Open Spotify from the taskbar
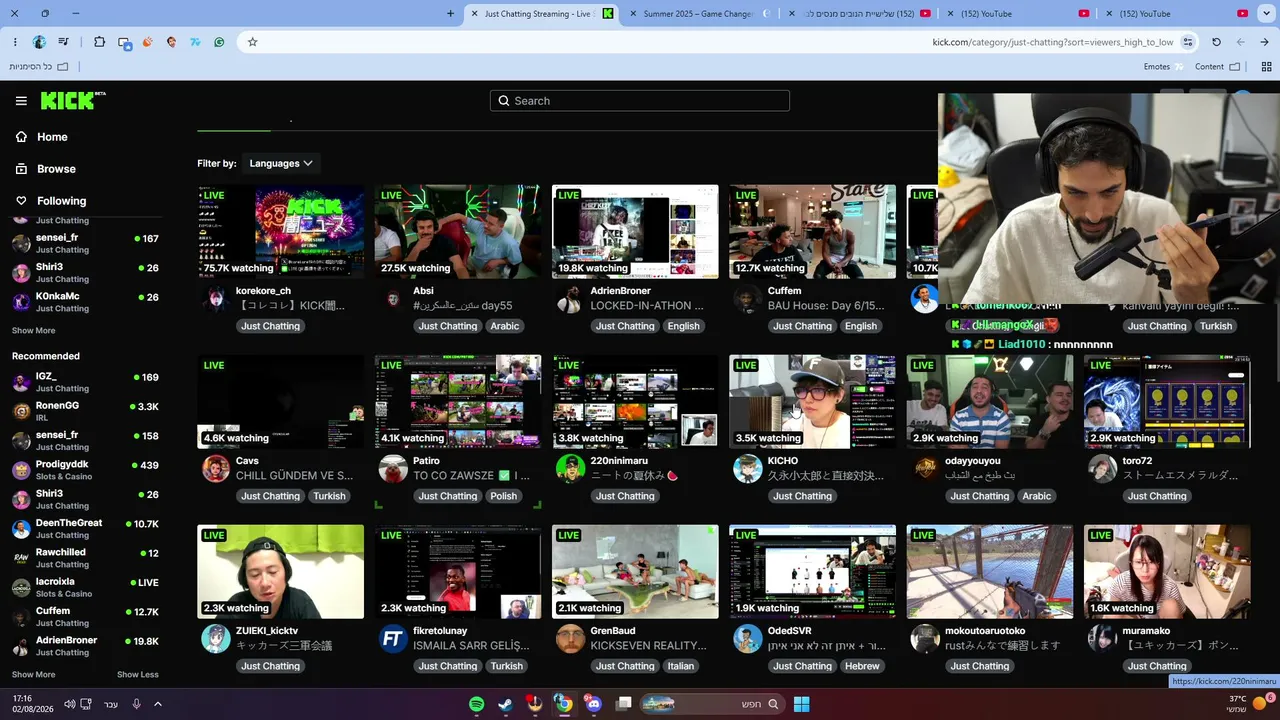 click(x=477, y=704)
